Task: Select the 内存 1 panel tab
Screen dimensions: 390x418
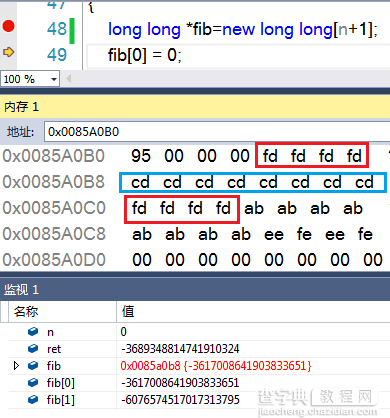Action: 22,107
